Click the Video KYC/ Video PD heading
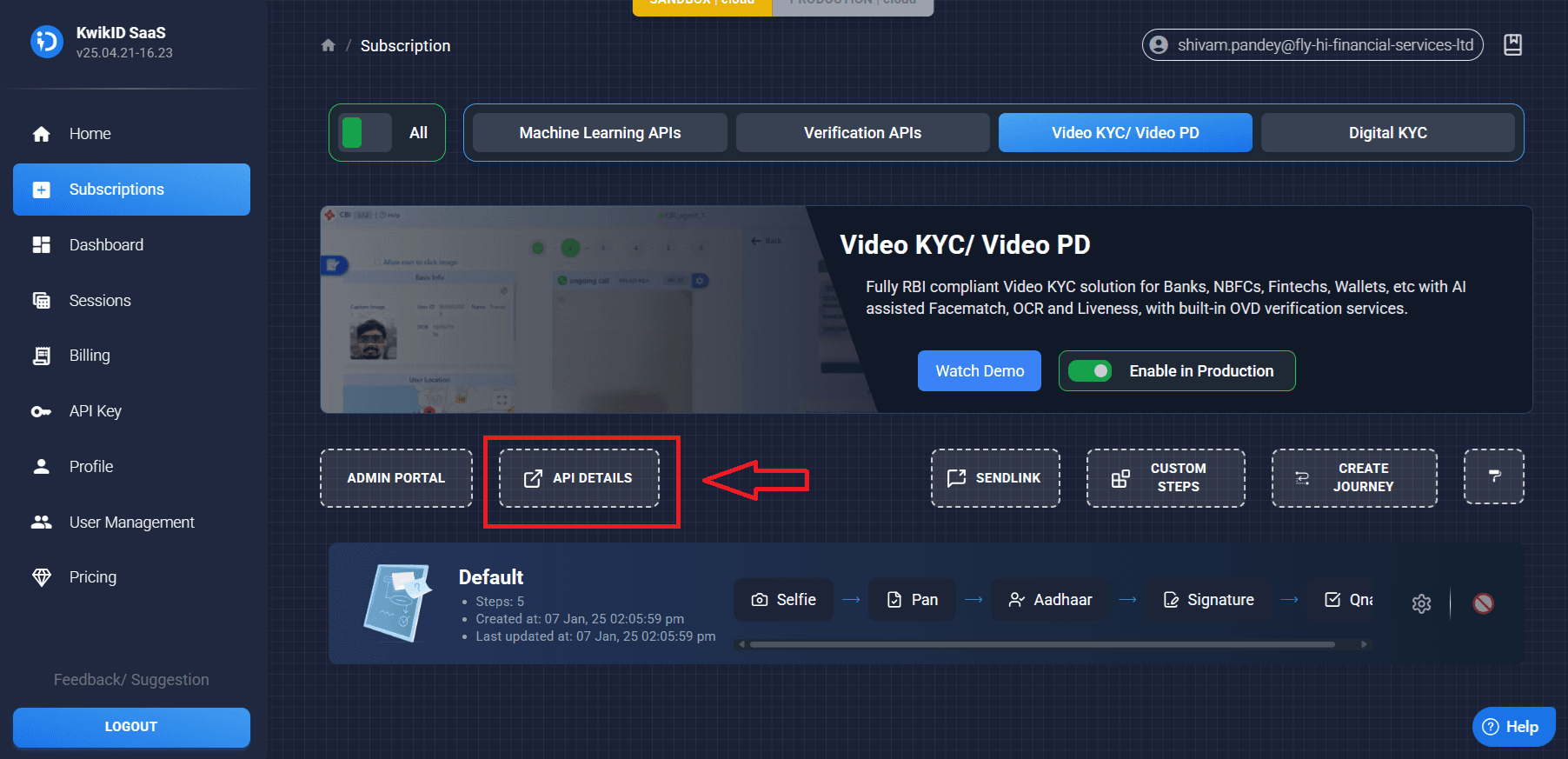 (965, 245)
